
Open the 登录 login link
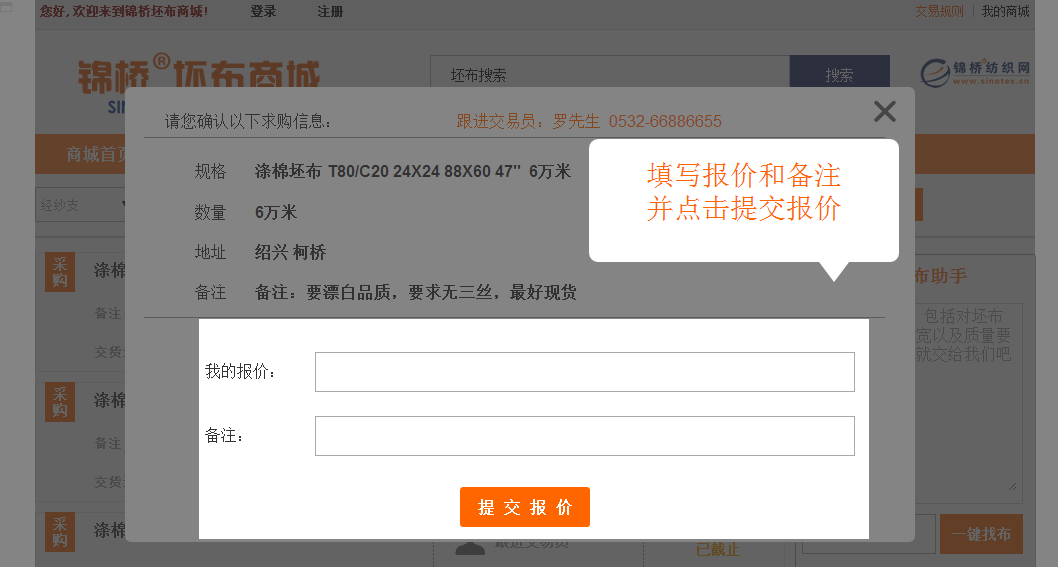263,12
